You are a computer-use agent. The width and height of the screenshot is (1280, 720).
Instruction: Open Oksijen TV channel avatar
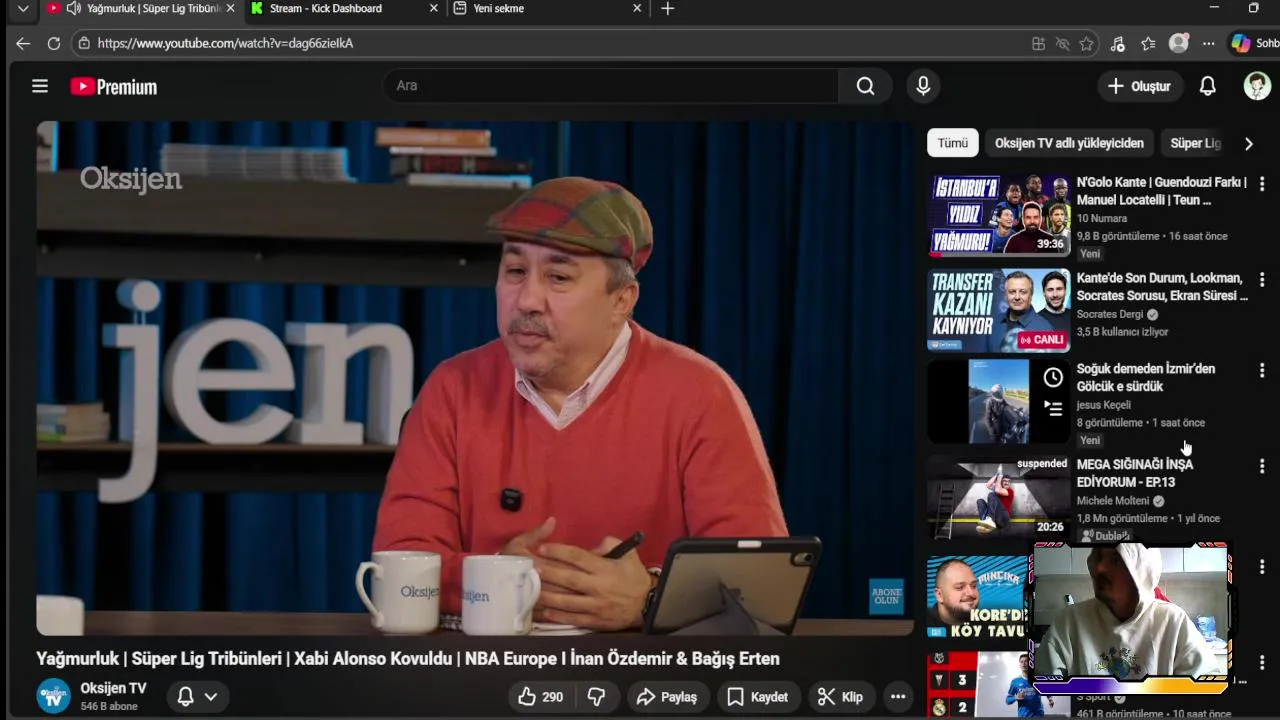click(x=53, y=696)
